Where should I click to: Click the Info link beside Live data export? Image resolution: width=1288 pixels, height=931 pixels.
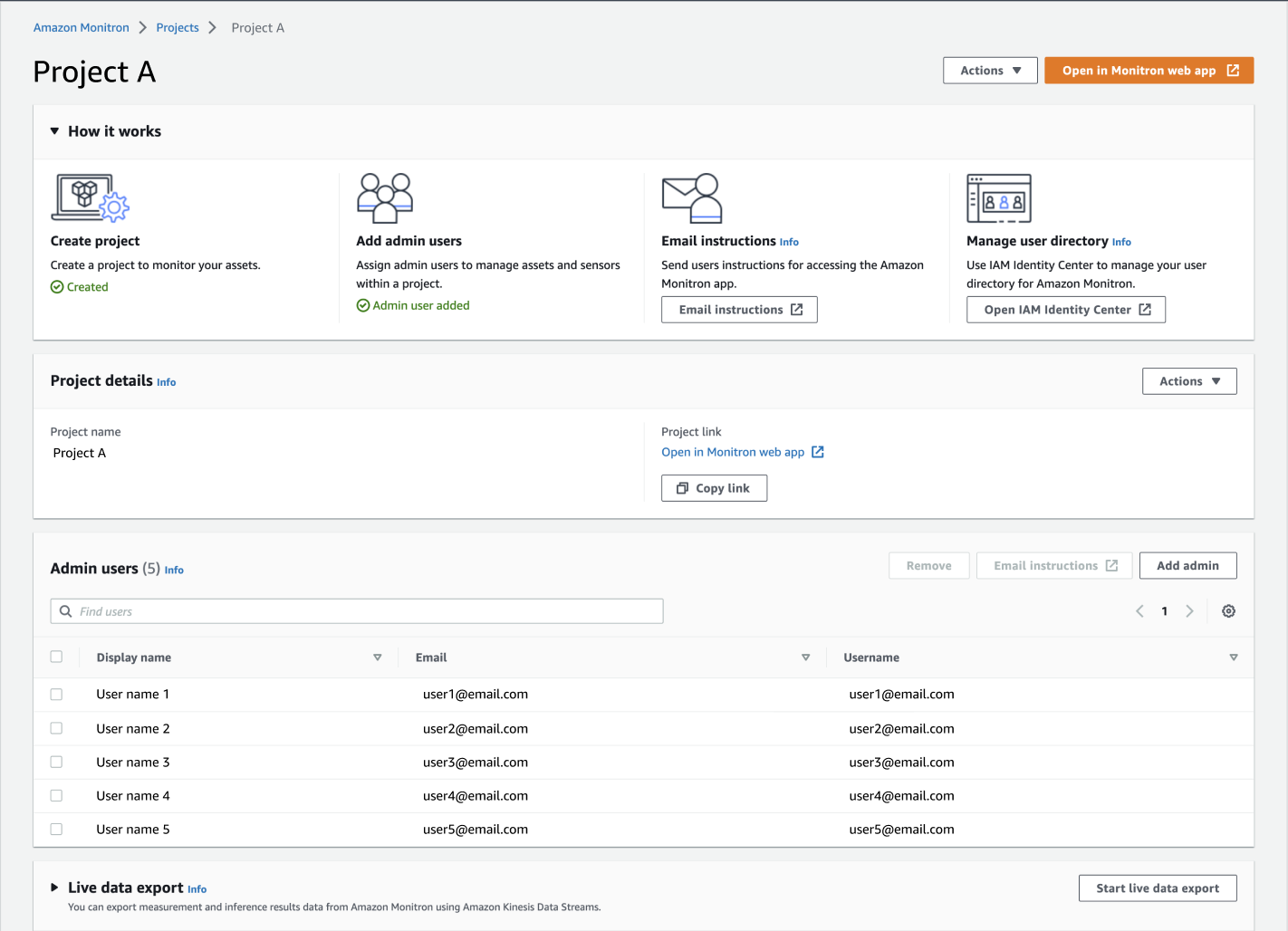pos(197,889)
